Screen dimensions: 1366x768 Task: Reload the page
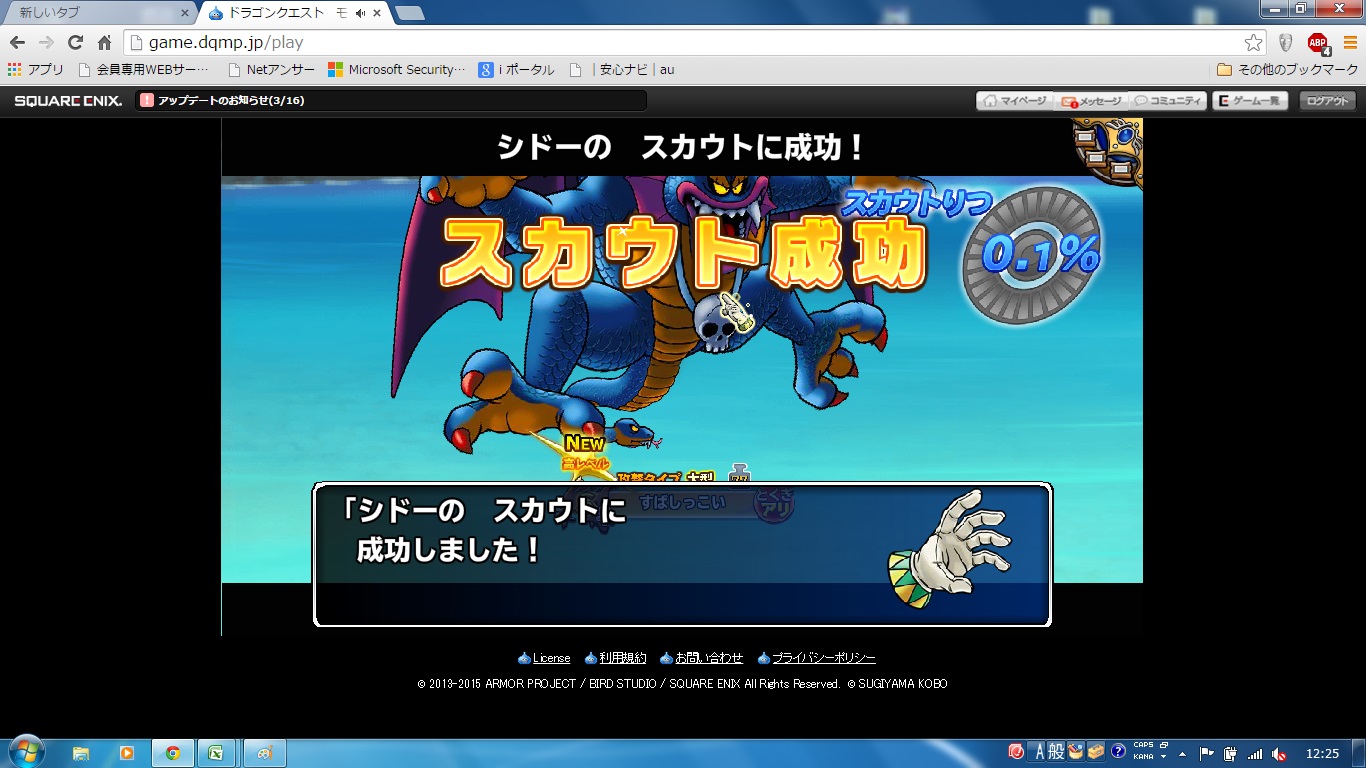click(75, 43)
